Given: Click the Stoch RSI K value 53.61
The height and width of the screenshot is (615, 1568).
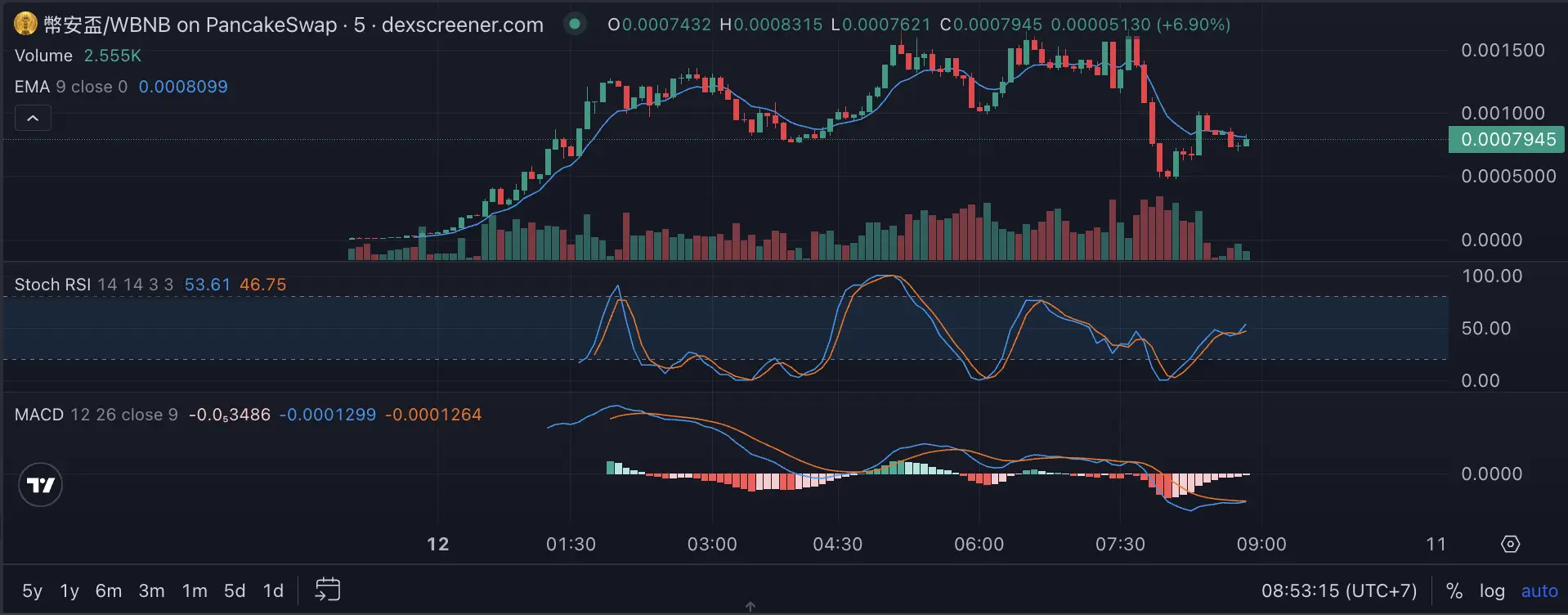Looking at the screenshot, I should click(x=208, y=285).
